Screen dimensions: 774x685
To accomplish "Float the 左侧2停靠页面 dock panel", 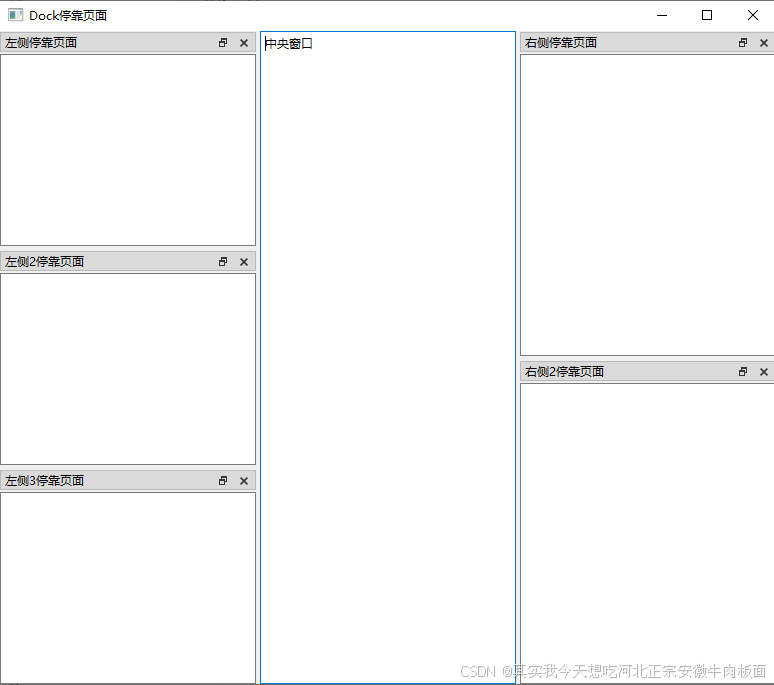I will [x=223, y=262].
